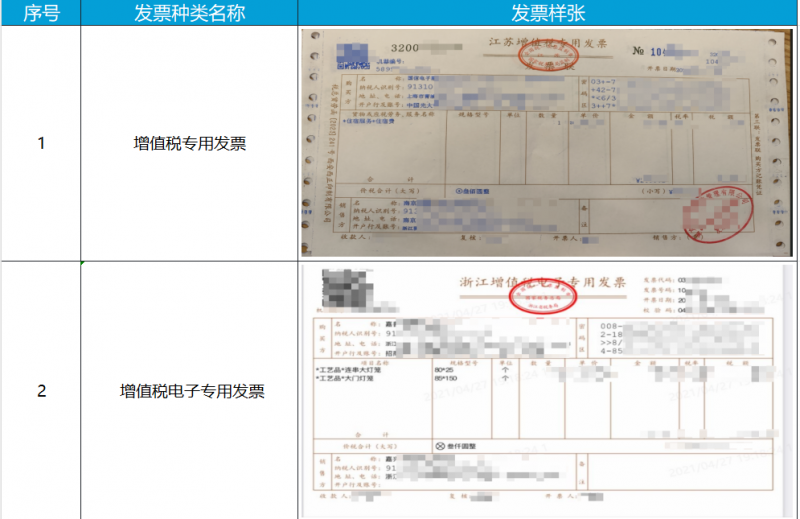The width and height of the screenshot is (800, 519).
Task: Click the 增值税电子专用发票 cell
Action: 189,391
